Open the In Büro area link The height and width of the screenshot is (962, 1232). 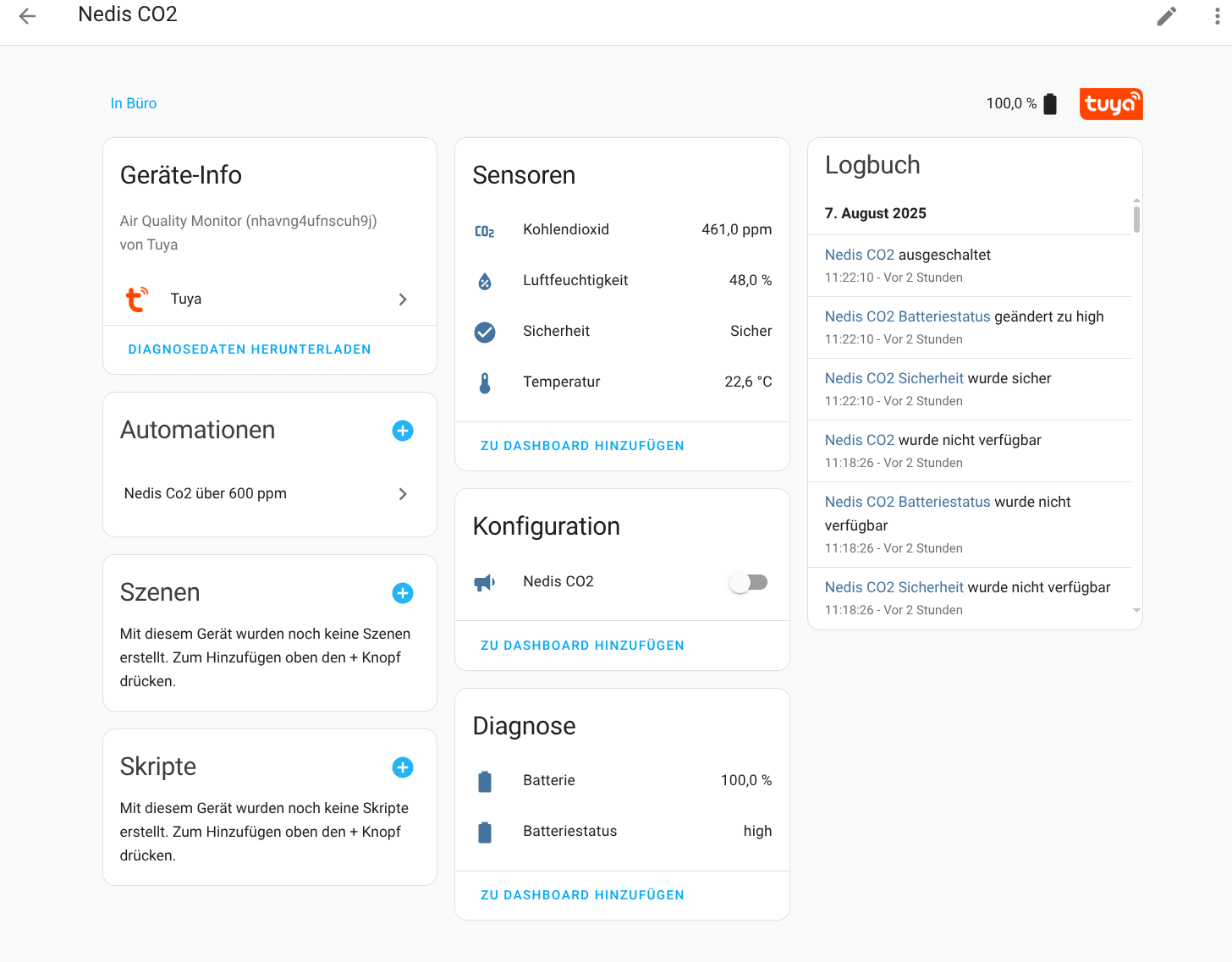134,103
